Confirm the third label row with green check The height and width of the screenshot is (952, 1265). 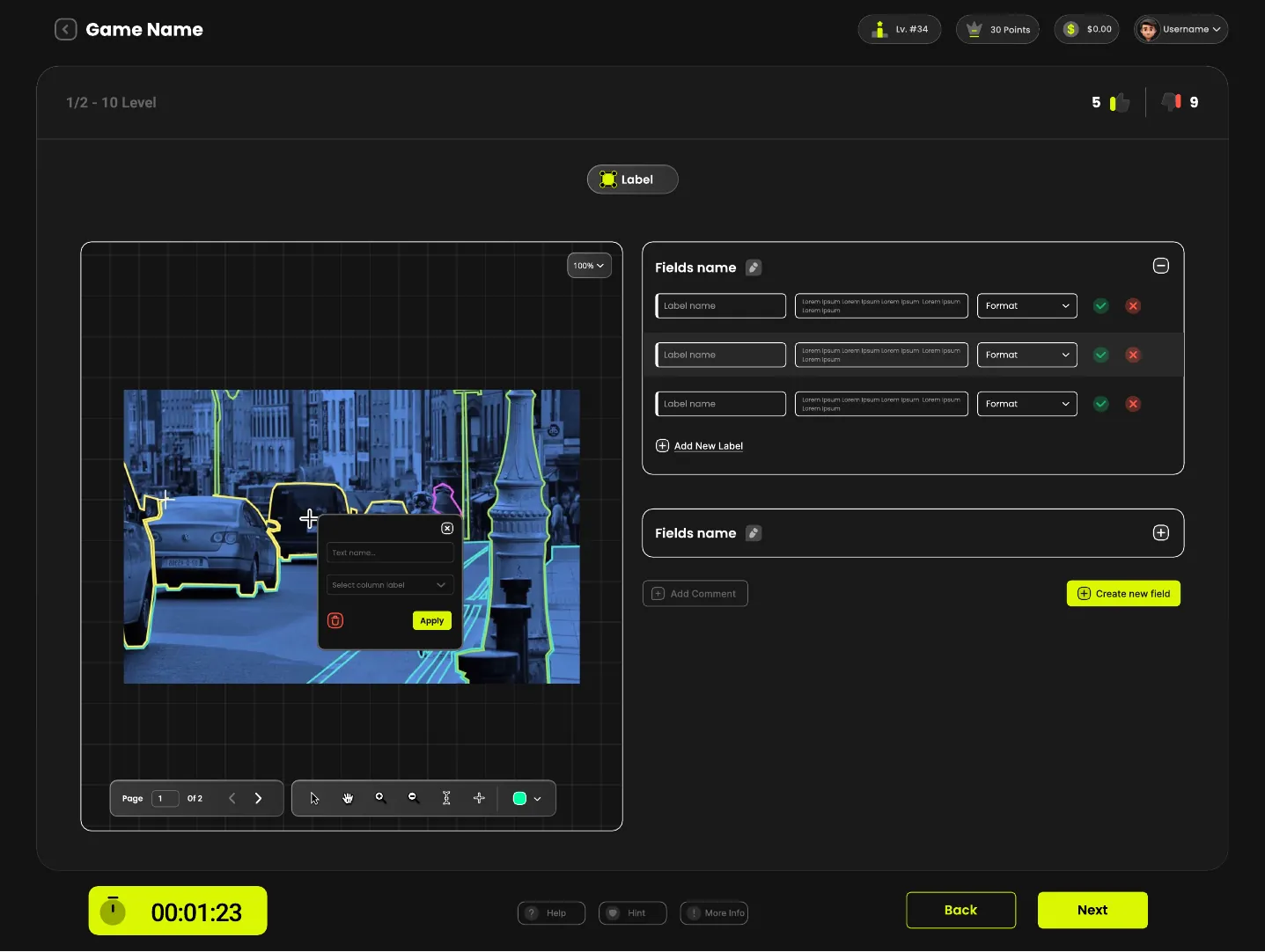pyautogui.click(x=1101, y=404)
